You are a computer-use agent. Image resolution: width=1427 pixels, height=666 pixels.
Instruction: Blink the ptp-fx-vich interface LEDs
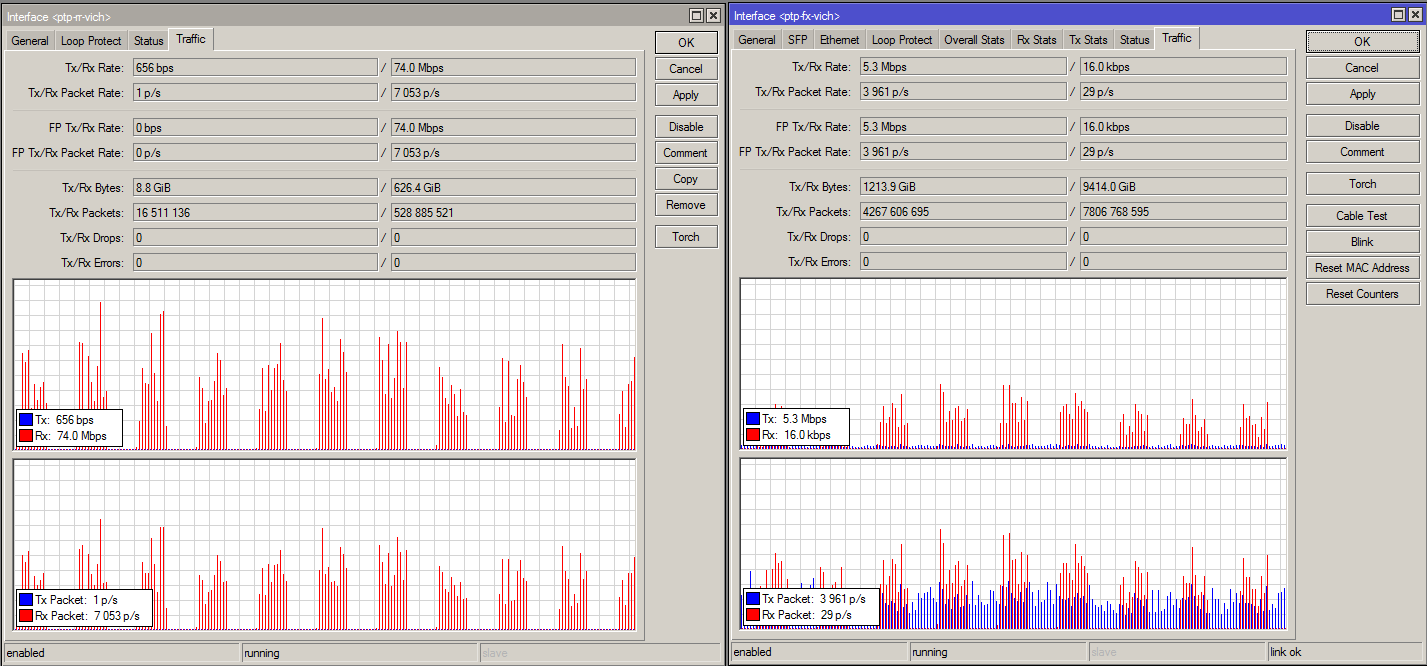pos(1362,242)
